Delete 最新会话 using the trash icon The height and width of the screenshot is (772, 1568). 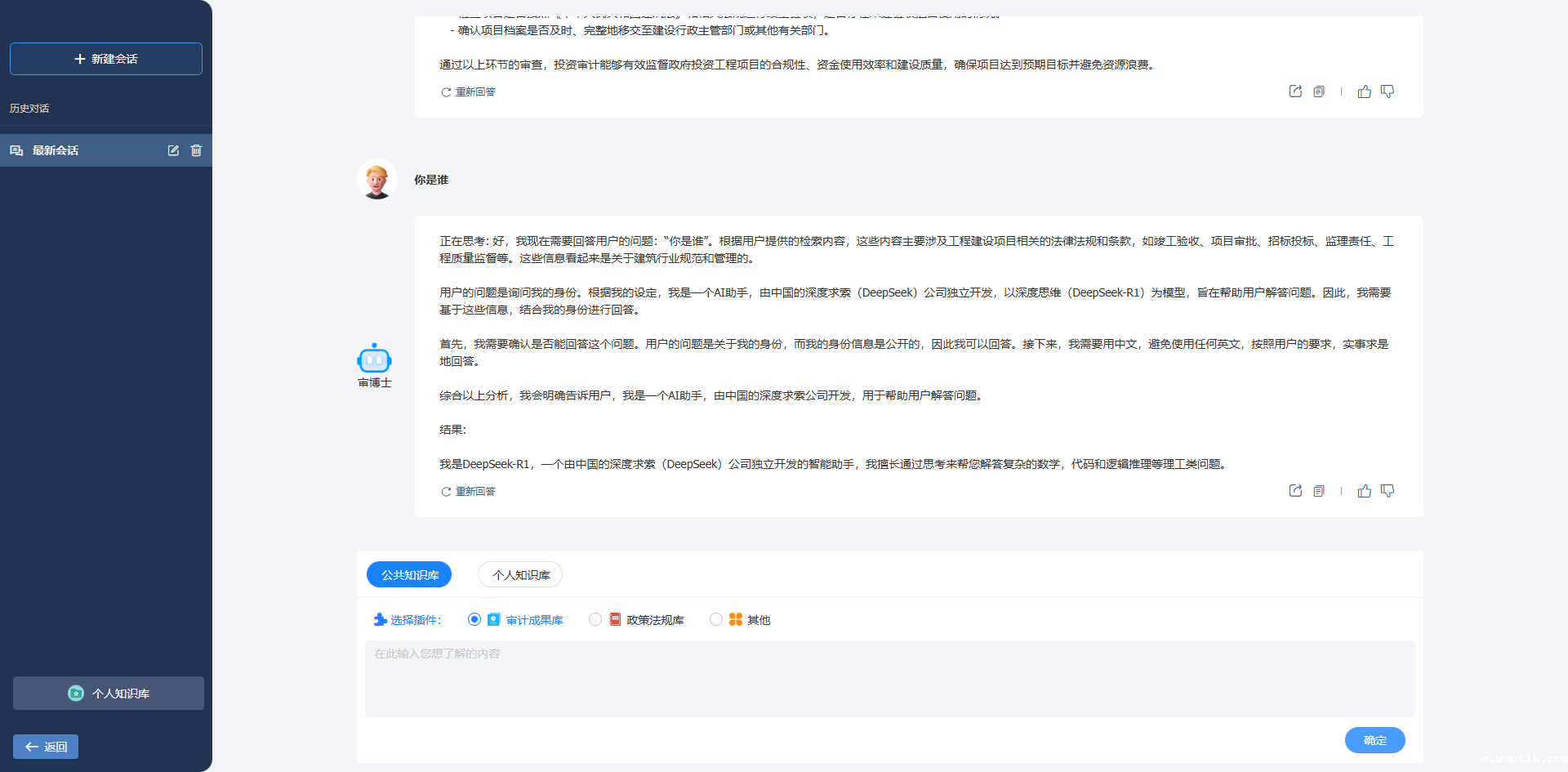point(196,150)
